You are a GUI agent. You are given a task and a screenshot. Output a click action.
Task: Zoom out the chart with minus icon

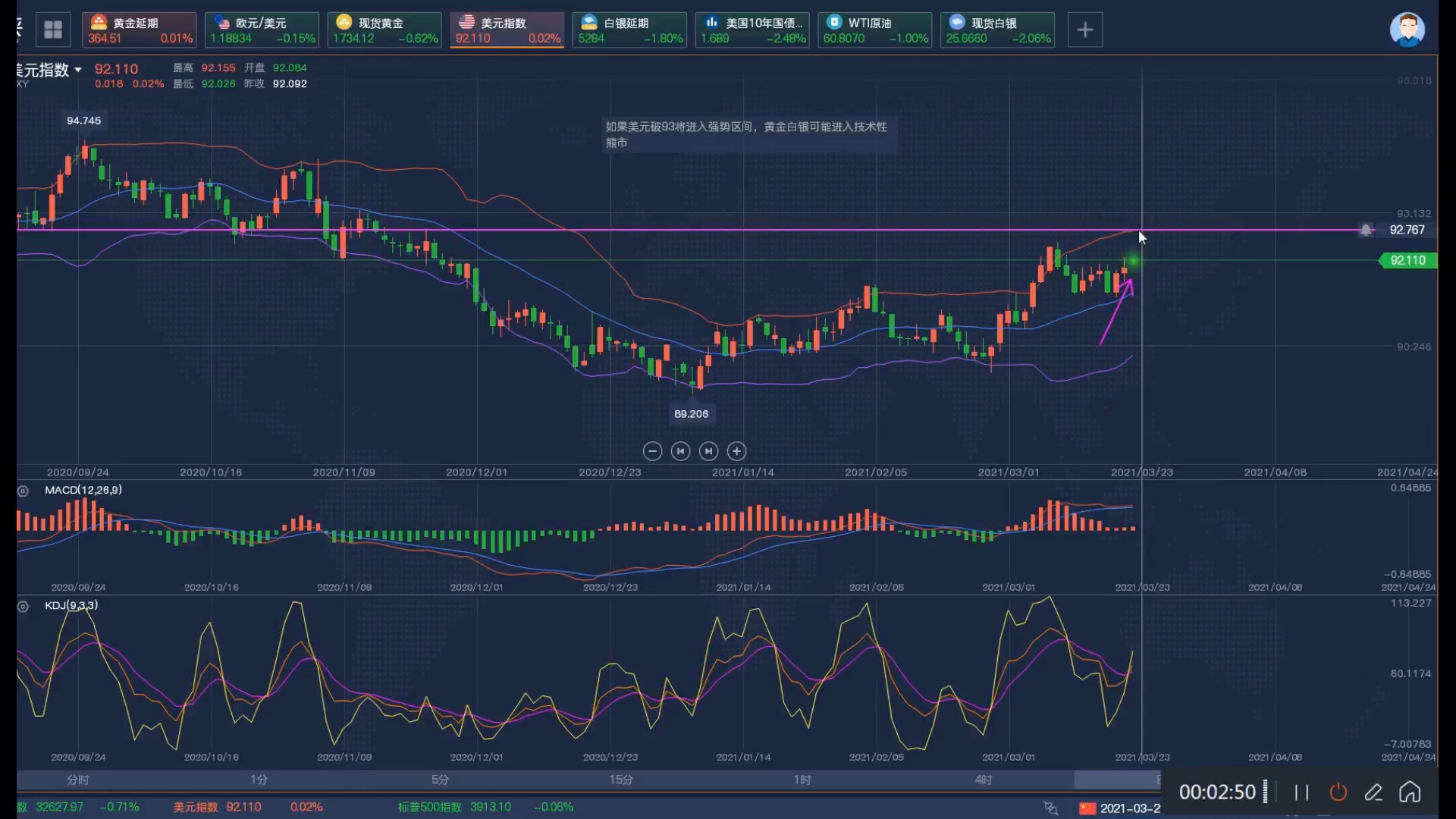click(652, 451)
